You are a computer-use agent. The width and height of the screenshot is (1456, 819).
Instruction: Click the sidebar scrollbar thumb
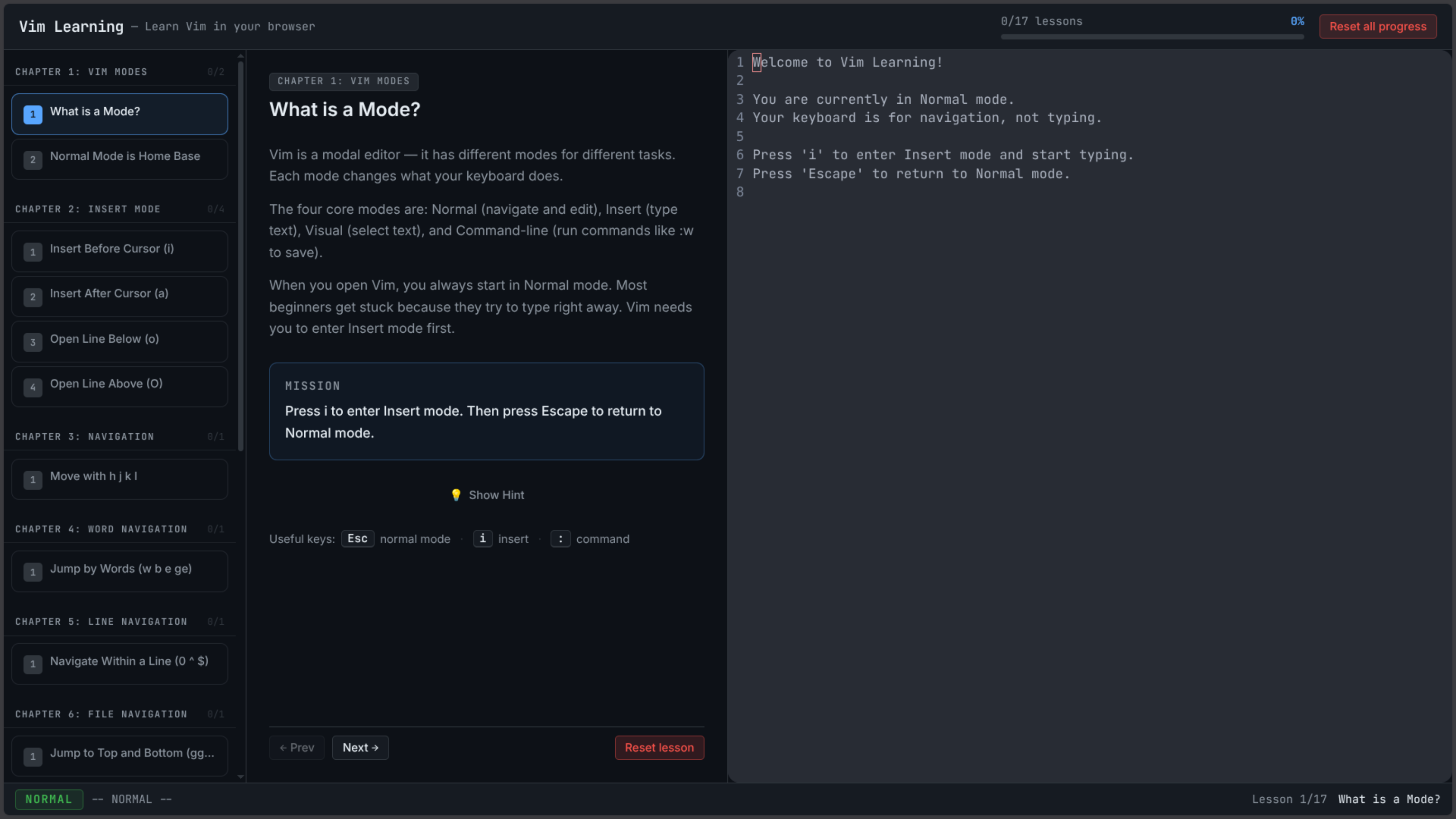[x=241, y=256]
